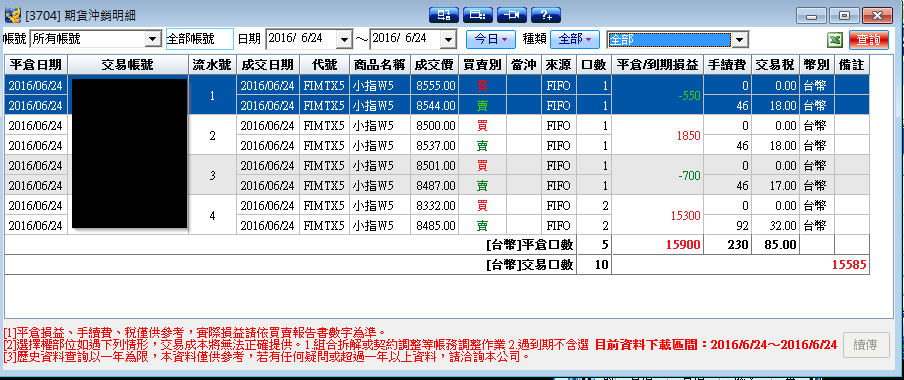Sort by the 代號 column header
Viewport: 904px width, 380px height.
[324, 65]
